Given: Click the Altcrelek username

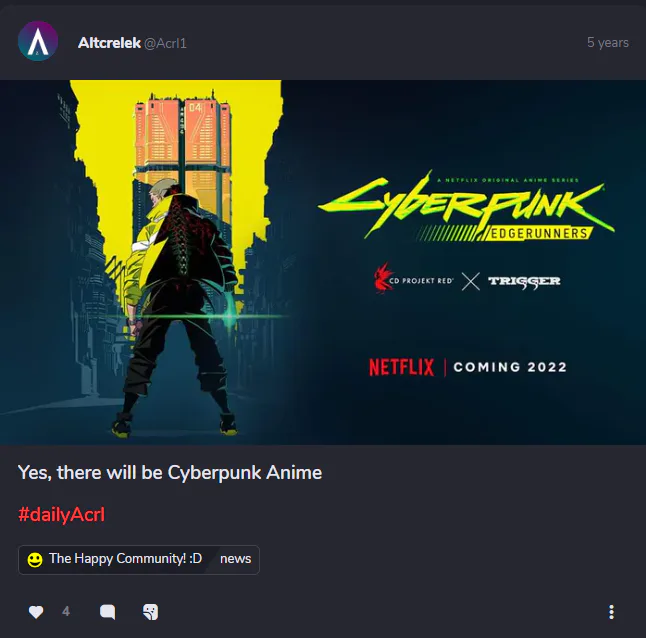Looking at the screenshot, I should tap(109, 42).
